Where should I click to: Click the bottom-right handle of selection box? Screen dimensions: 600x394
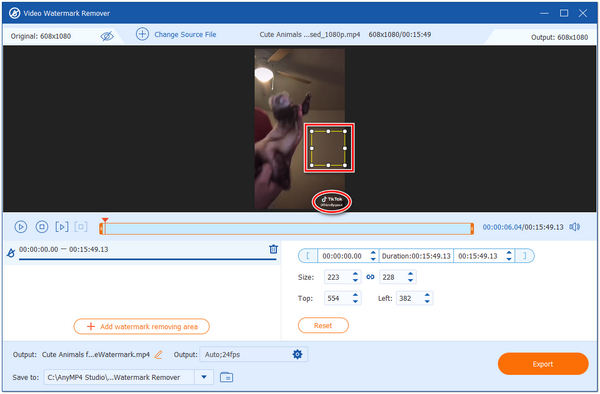(x=345, y=165)
